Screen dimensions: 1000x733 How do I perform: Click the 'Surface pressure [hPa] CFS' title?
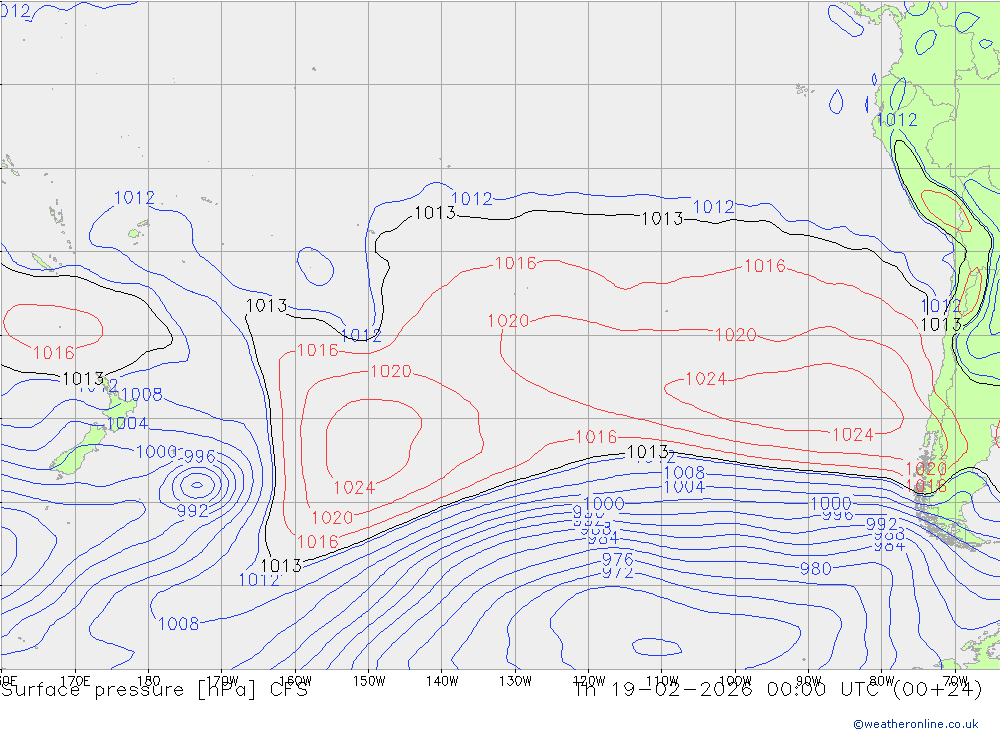click(154, 690)
